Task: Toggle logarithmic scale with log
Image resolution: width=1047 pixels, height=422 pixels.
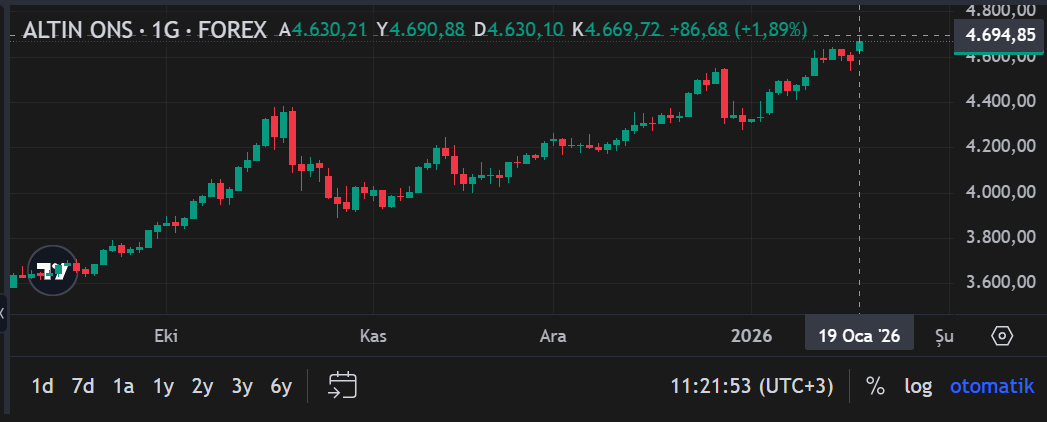Action: pyautogui.click(x=918, y=386)
